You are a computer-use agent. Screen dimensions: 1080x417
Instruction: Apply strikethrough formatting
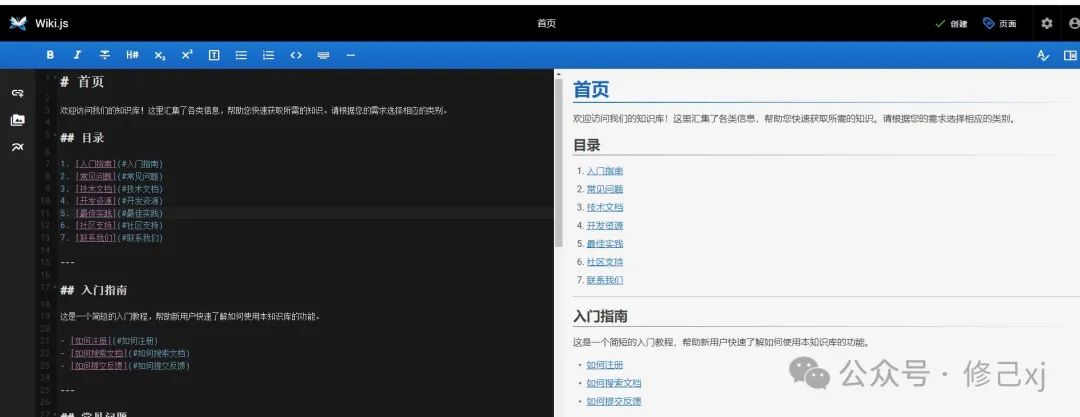(x=105, y=55)
